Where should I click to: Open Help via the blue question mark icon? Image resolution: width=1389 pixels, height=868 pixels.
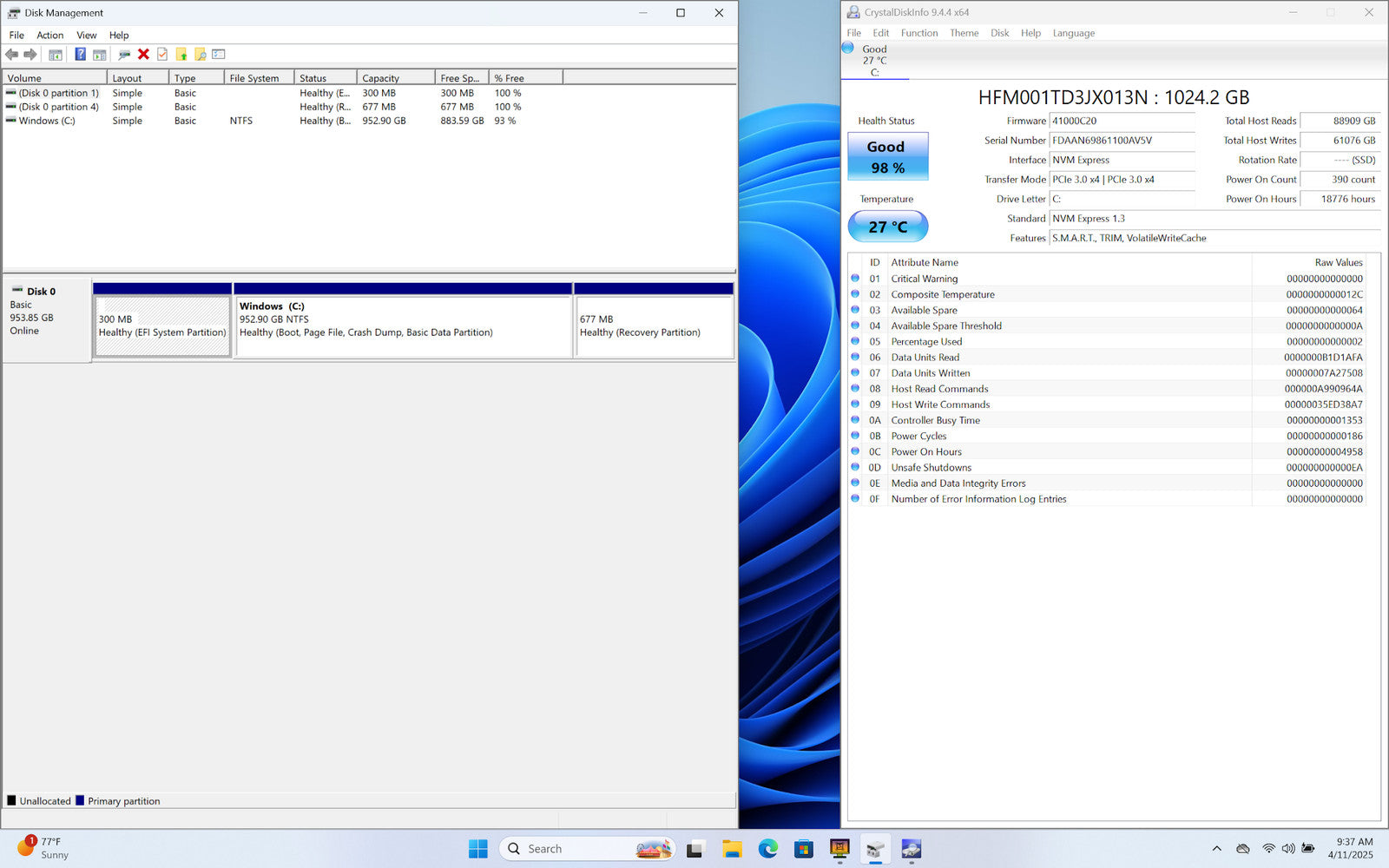[80, 55]
